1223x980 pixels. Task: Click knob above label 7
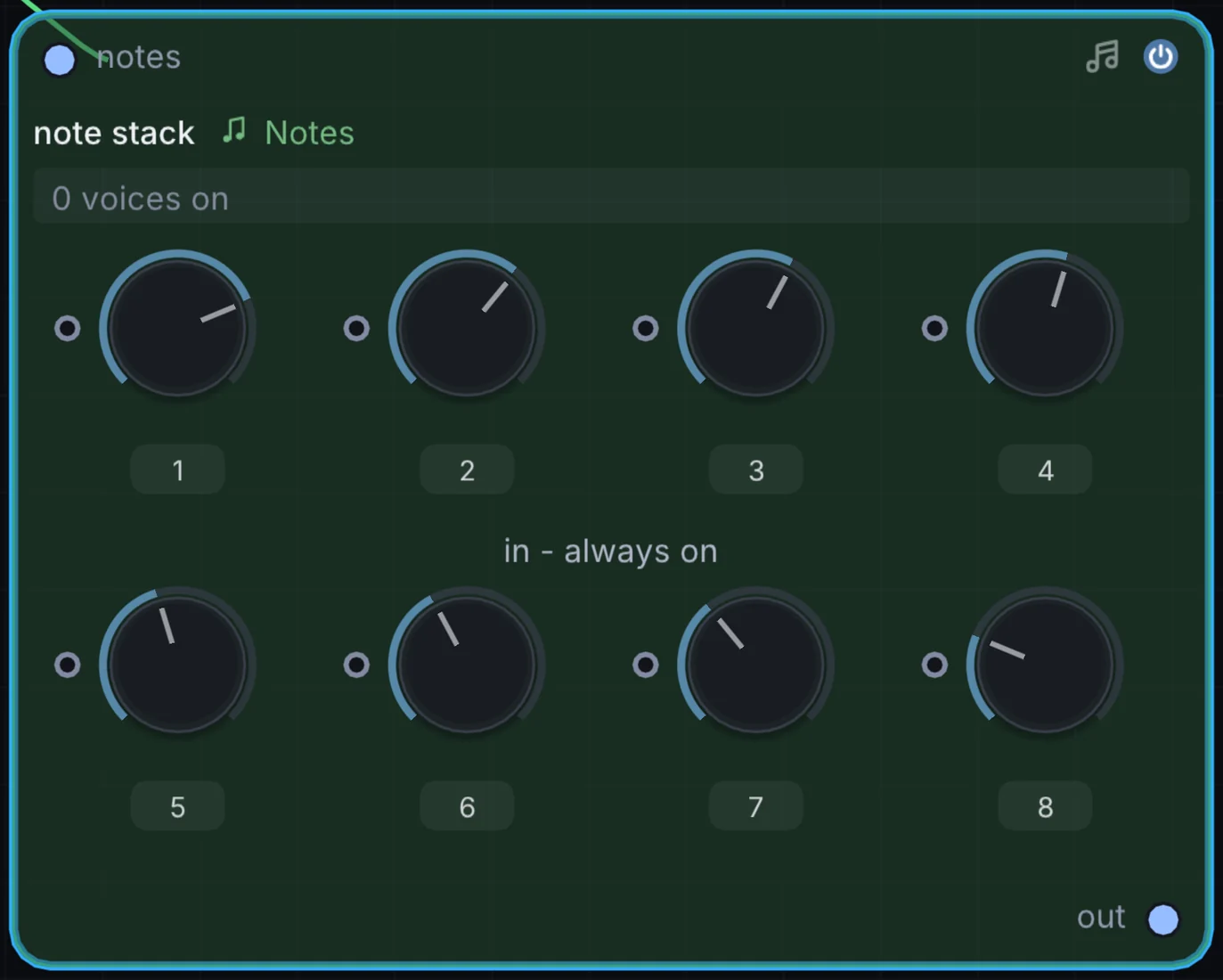coord(755,665)
